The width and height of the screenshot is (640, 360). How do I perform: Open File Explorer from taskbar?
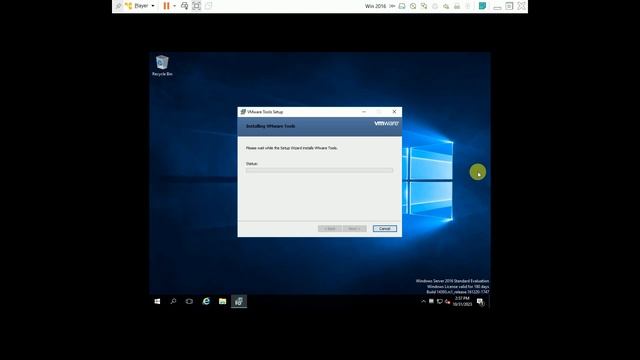(x=222, y=301)
